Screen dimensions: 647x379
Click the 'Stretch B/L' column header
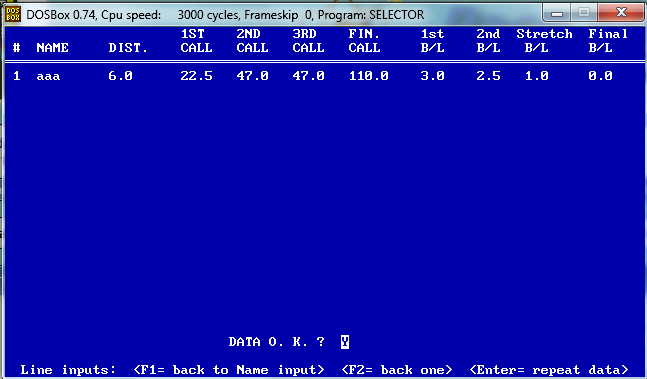(544, 41)
